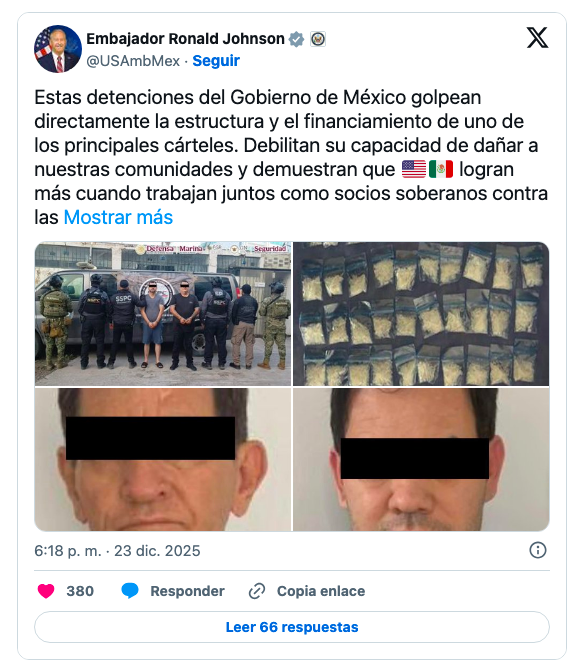
Task: Open the @USAmbMex handle link
Action: point(133,61)
